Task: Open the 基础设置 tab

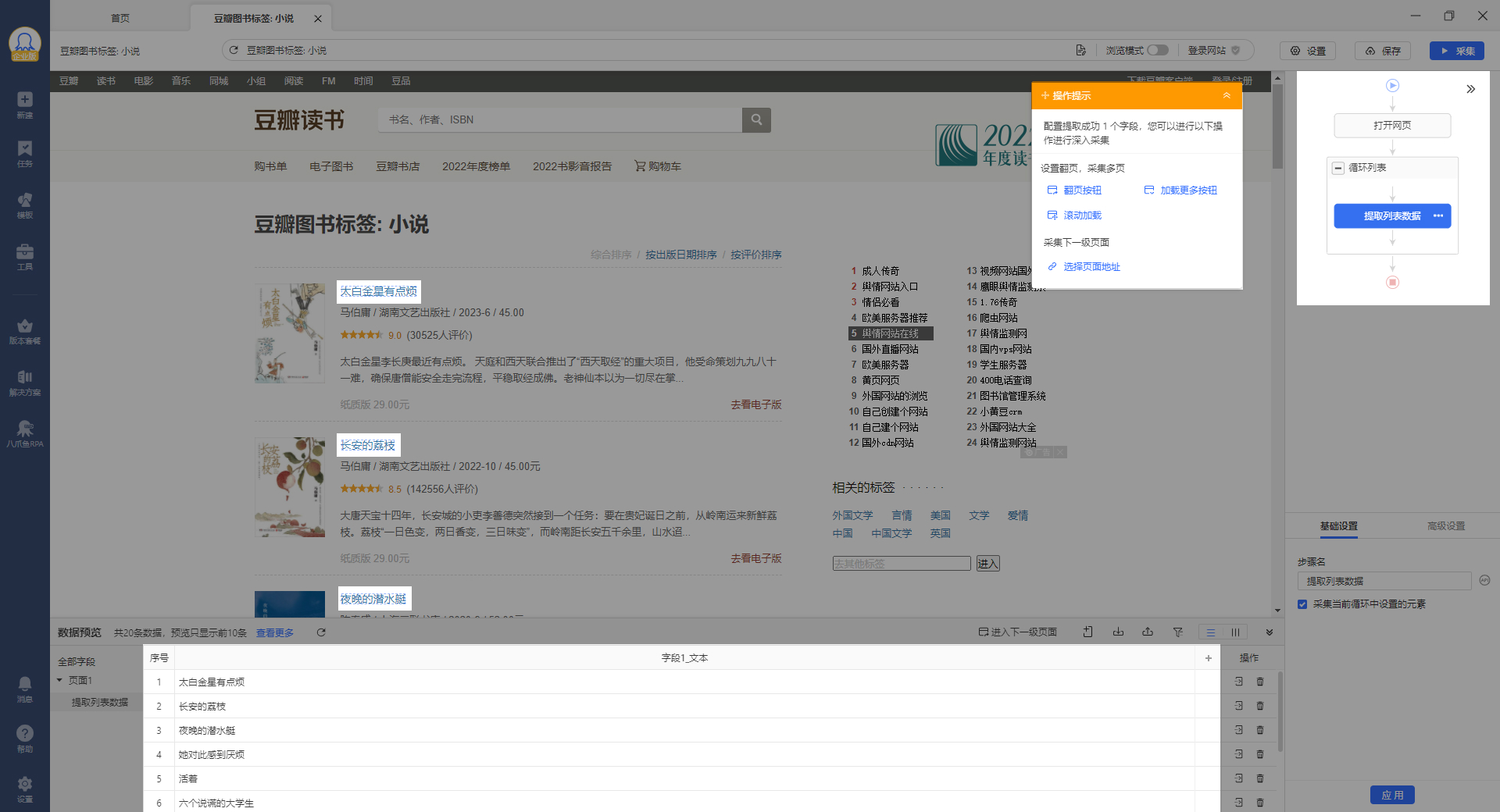Action: coord(1339,526)
